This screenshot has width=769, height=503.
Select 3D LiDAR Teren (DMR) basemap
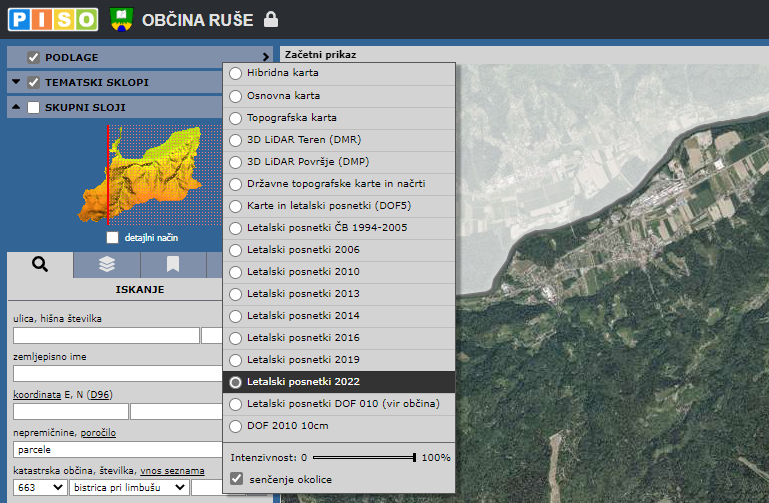tap(236, 139)
